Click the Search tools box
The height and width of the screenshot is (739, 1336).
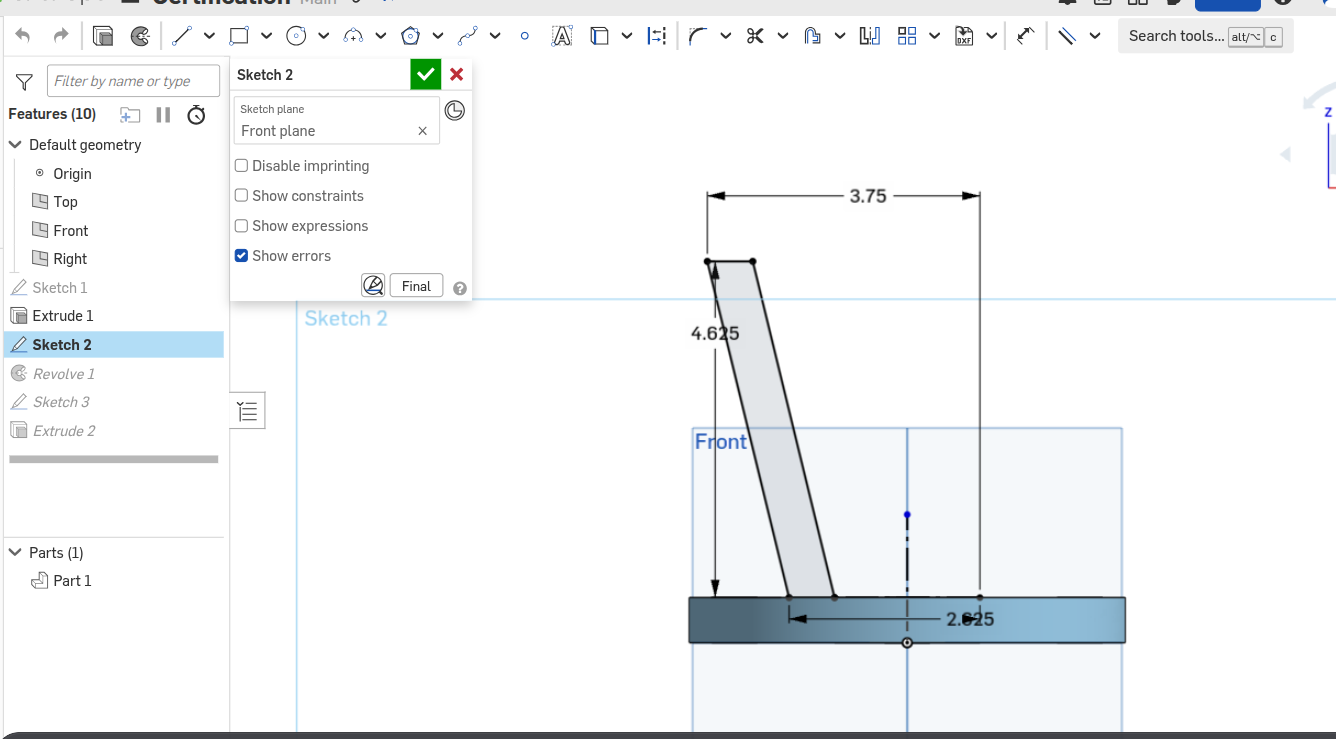coord(1205,36)
